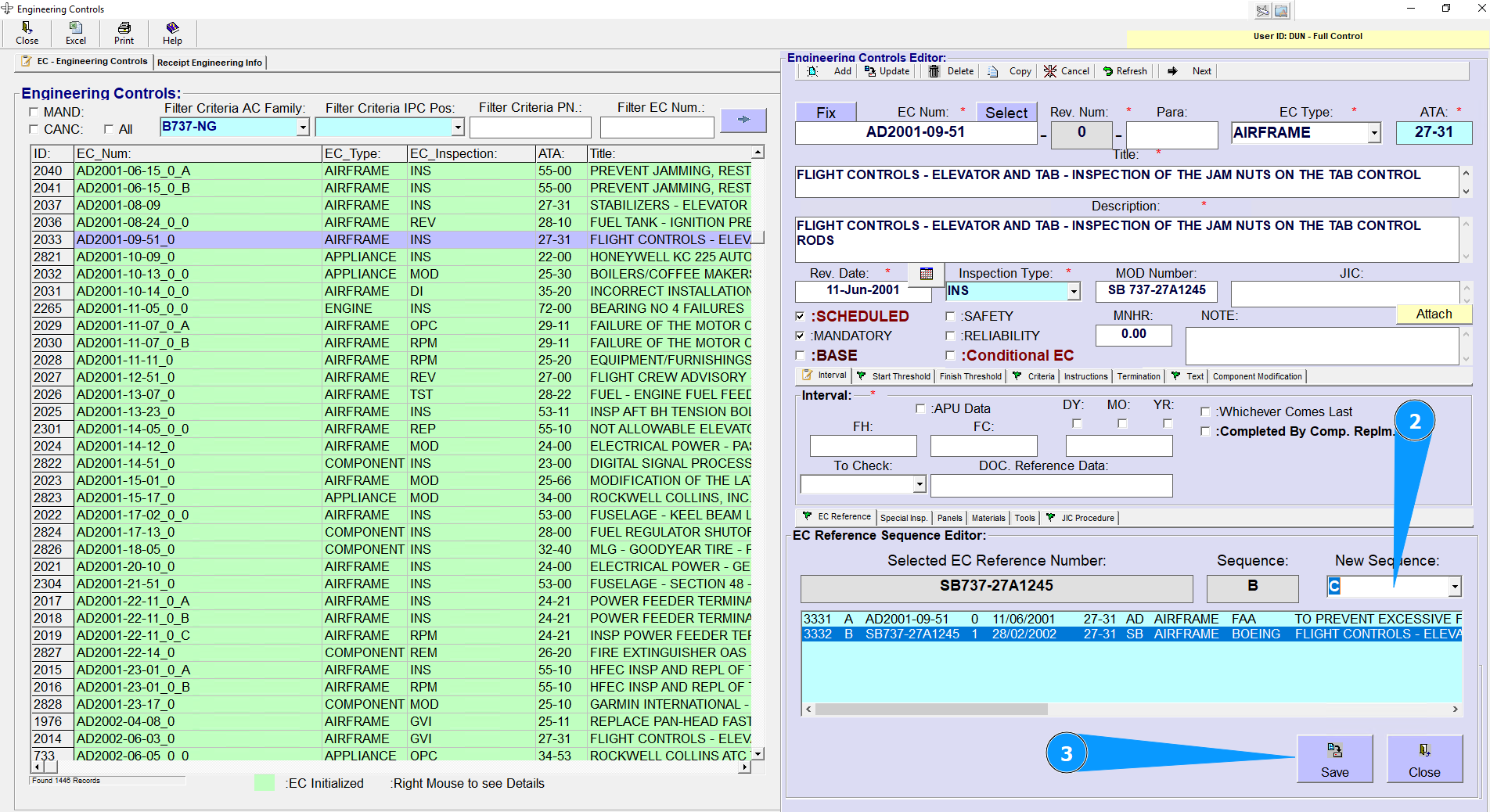Open the New Sequence dropdown
This screenshot has width=1490, height=812.
coord(1454,586)
